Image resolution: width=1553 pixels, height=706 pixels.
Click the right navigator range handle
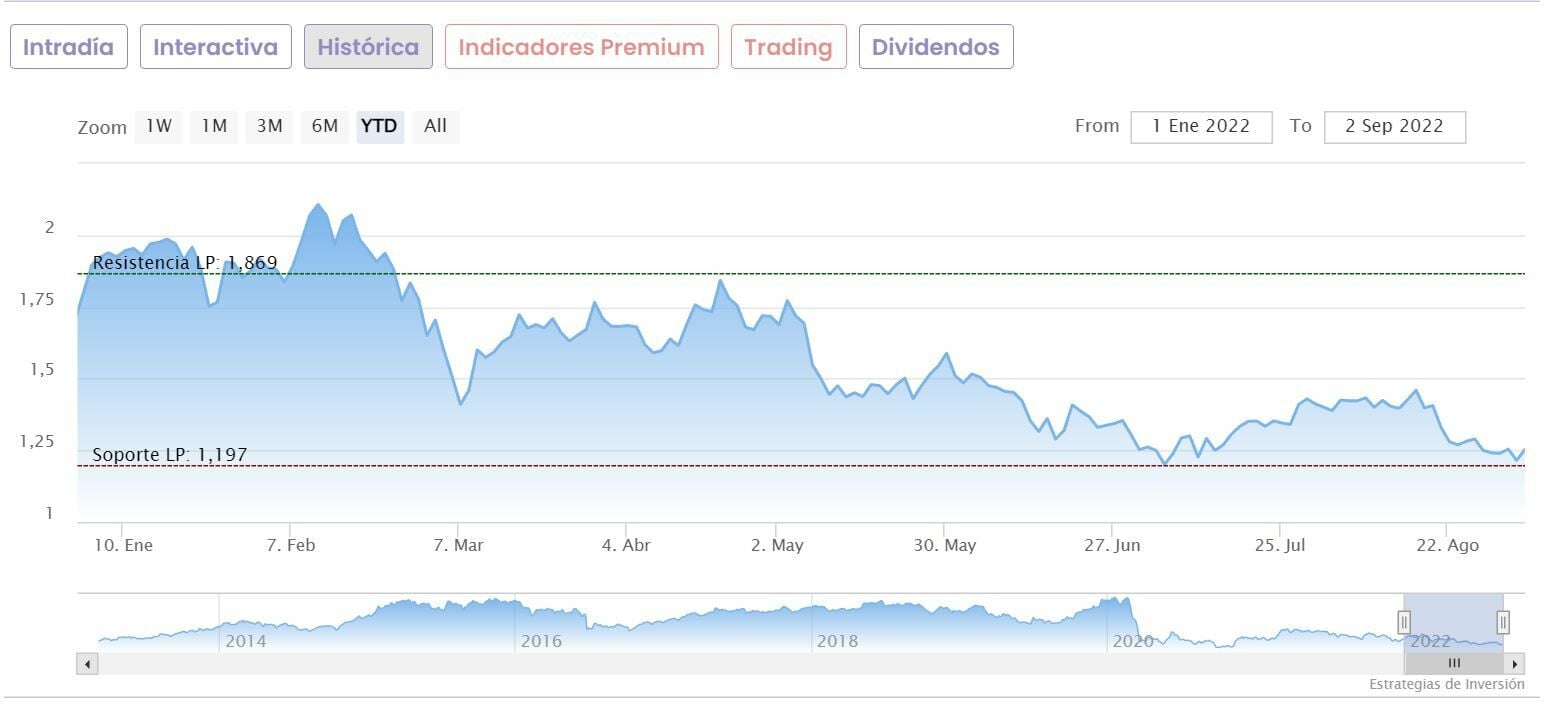1502,622
